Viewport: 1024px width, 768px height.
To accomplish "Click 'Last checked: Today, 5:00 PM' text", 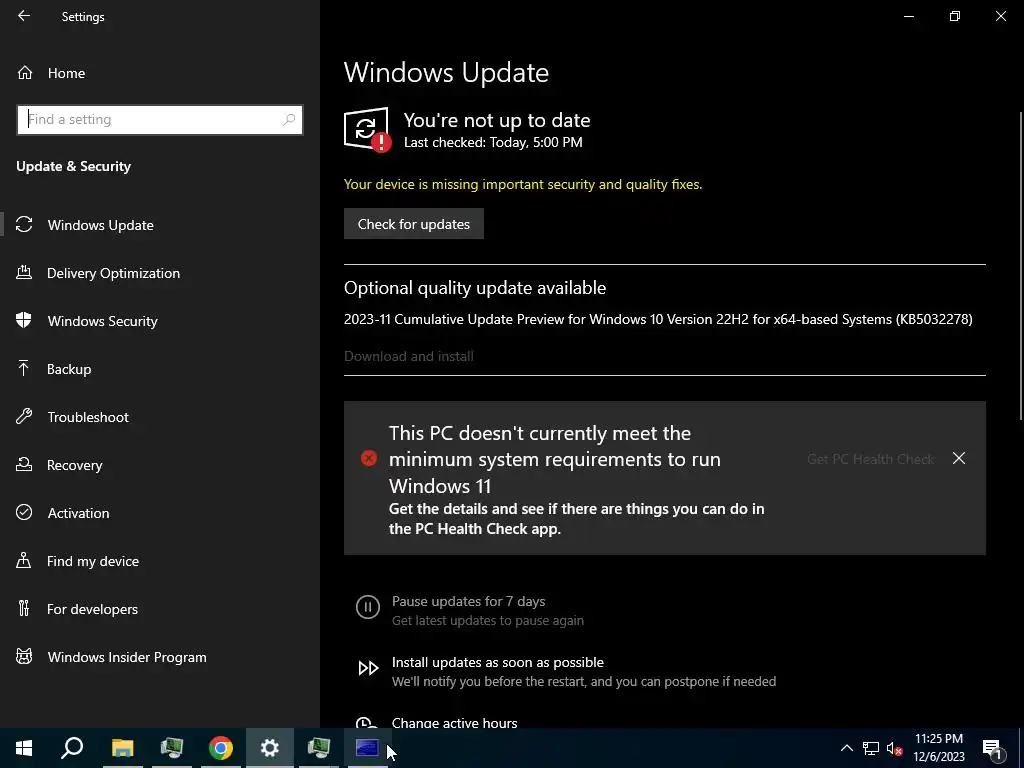I will pyautogui.click(x=493, y=142).
